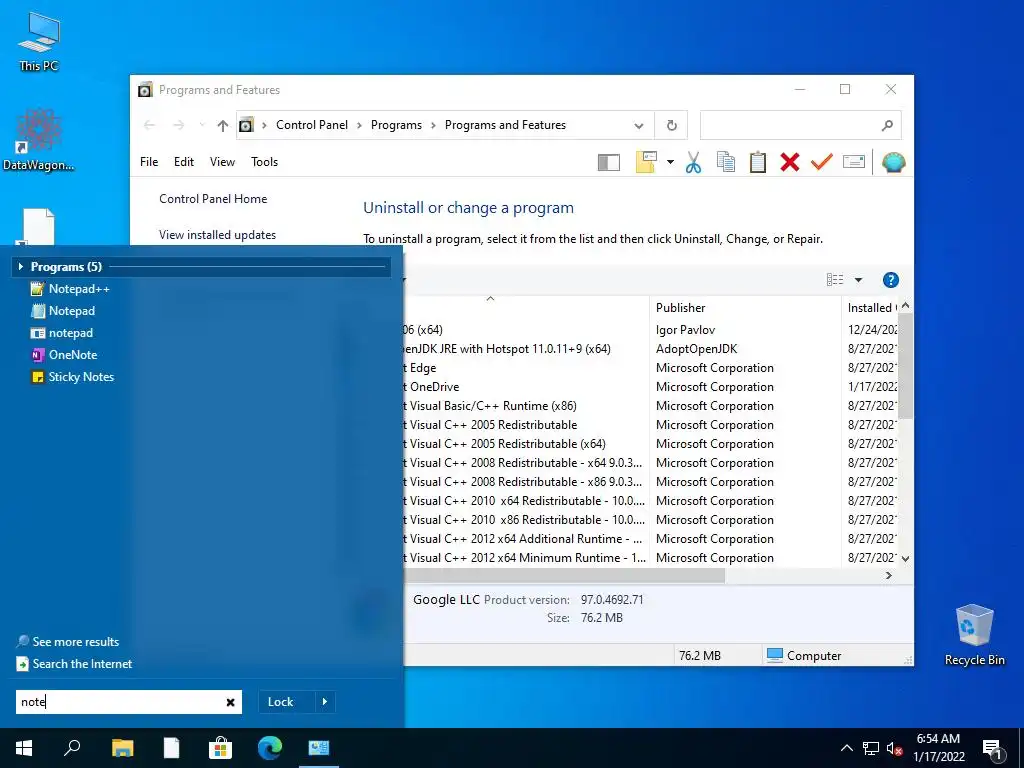The width and height of the screenshot is (1024, 768).
Task: Click the muted volume tray icon
Action: pos(894,748)
